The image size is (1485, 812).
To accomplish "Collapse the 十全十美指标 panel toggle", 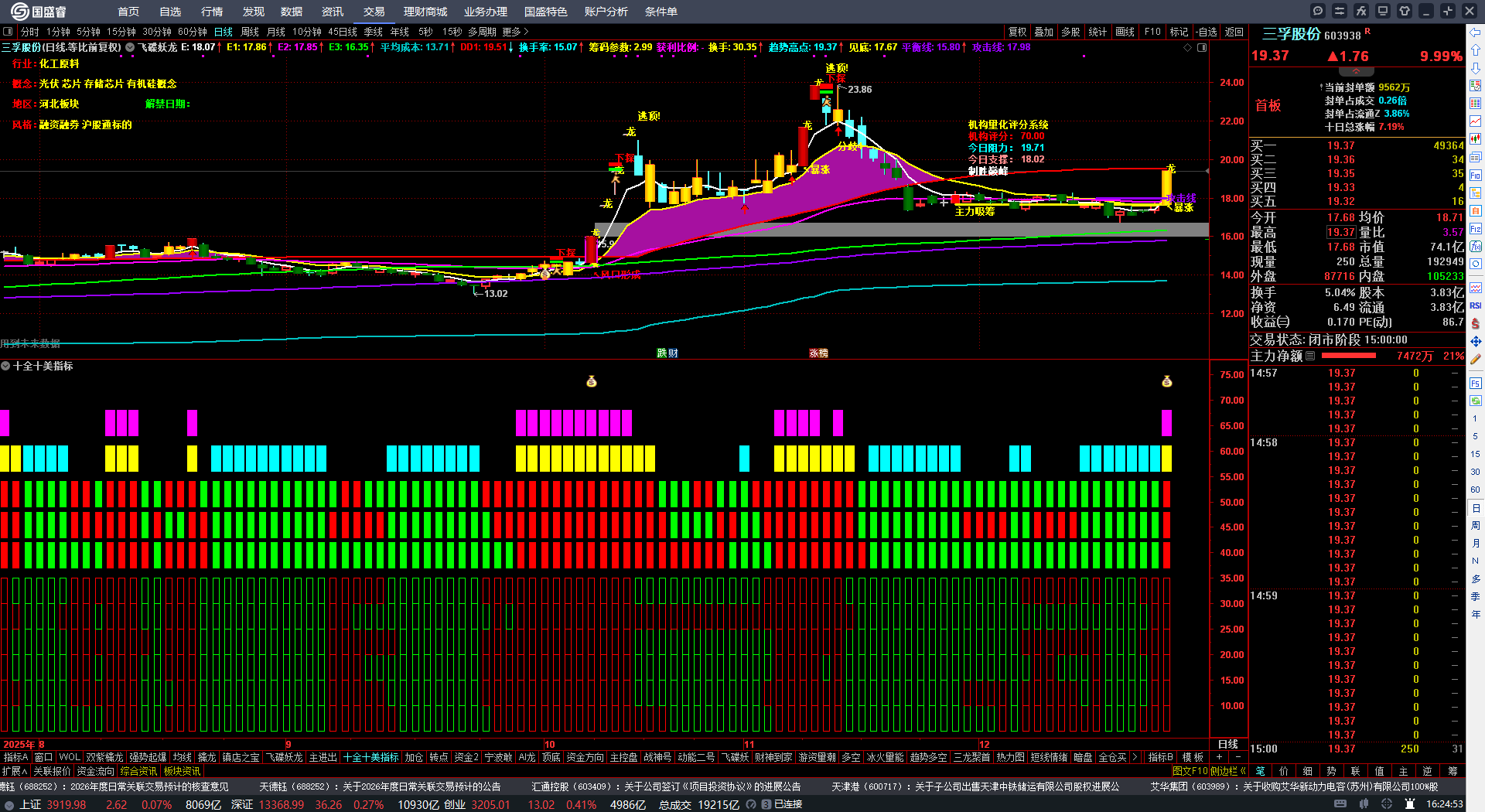I will 5,366.
